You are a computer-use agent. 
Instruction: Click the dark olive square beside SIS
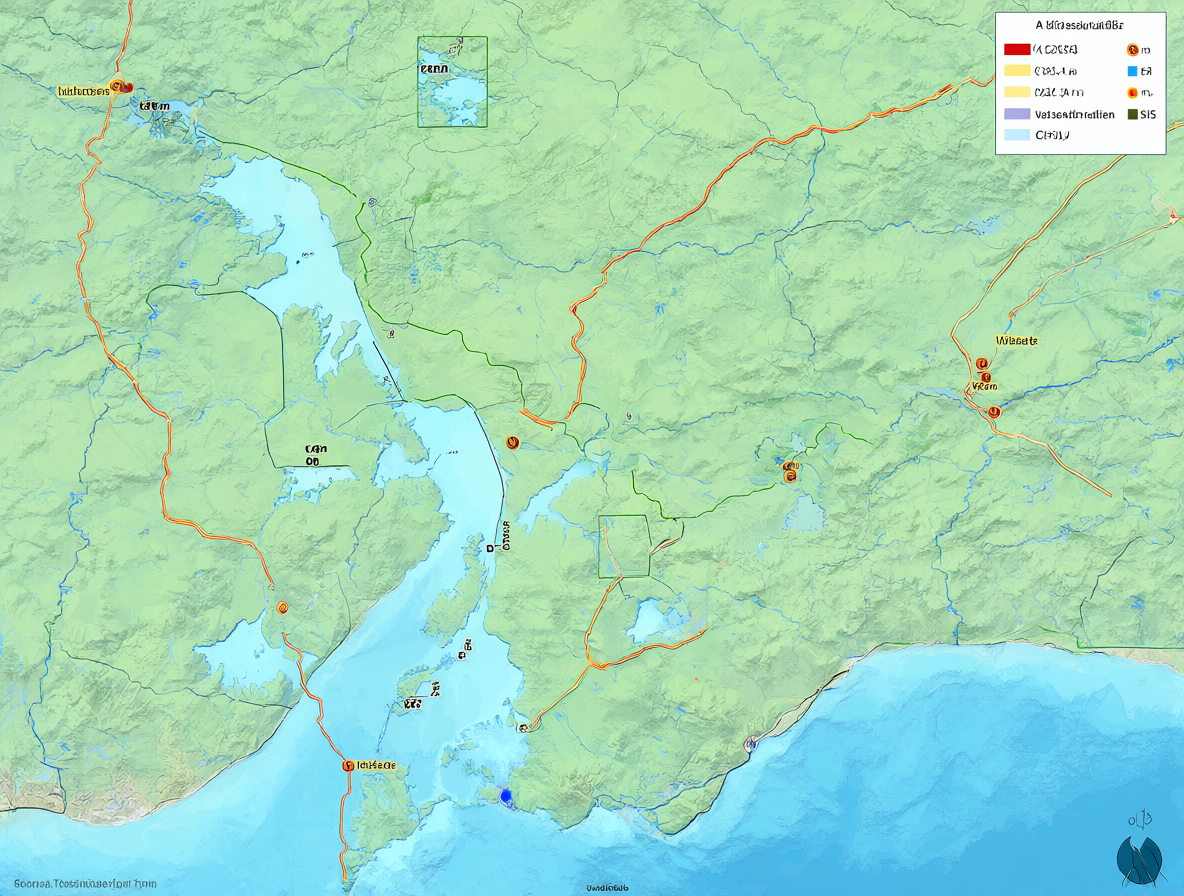click(x=1132, y=115)
